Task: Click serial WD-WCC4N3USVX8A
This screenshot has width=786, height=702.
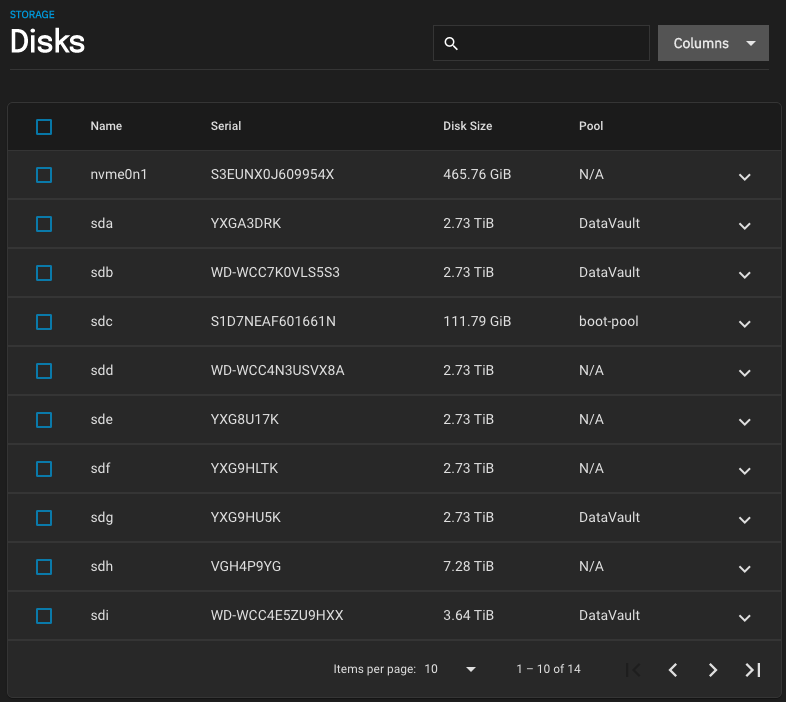Action: point(277,371)
